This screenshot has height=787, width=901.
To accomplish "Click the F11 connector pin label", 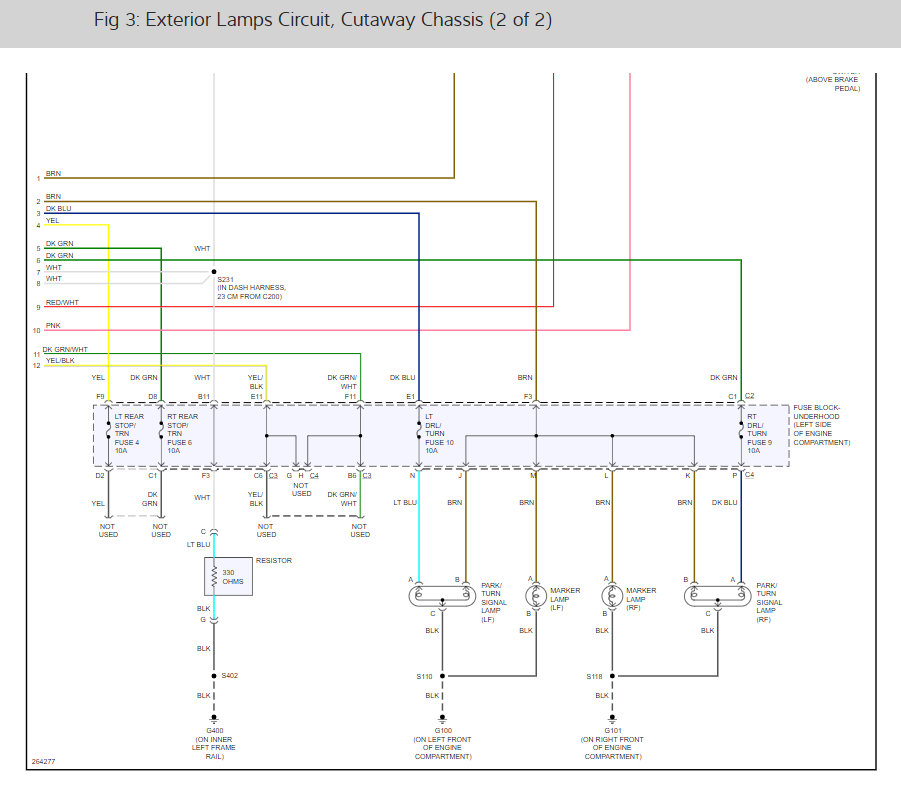I will 350,396.
